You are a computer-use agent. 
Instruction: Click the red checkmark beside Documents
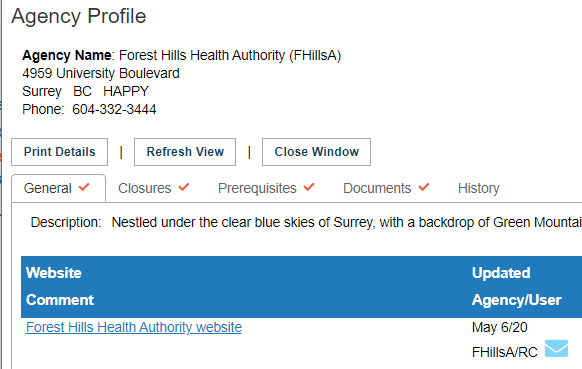click(424, 187)
